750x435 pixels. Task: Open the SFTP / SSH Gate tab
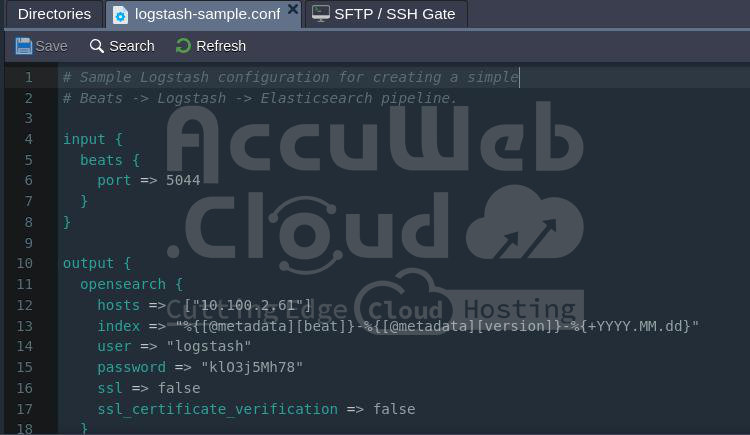[394, 14]
